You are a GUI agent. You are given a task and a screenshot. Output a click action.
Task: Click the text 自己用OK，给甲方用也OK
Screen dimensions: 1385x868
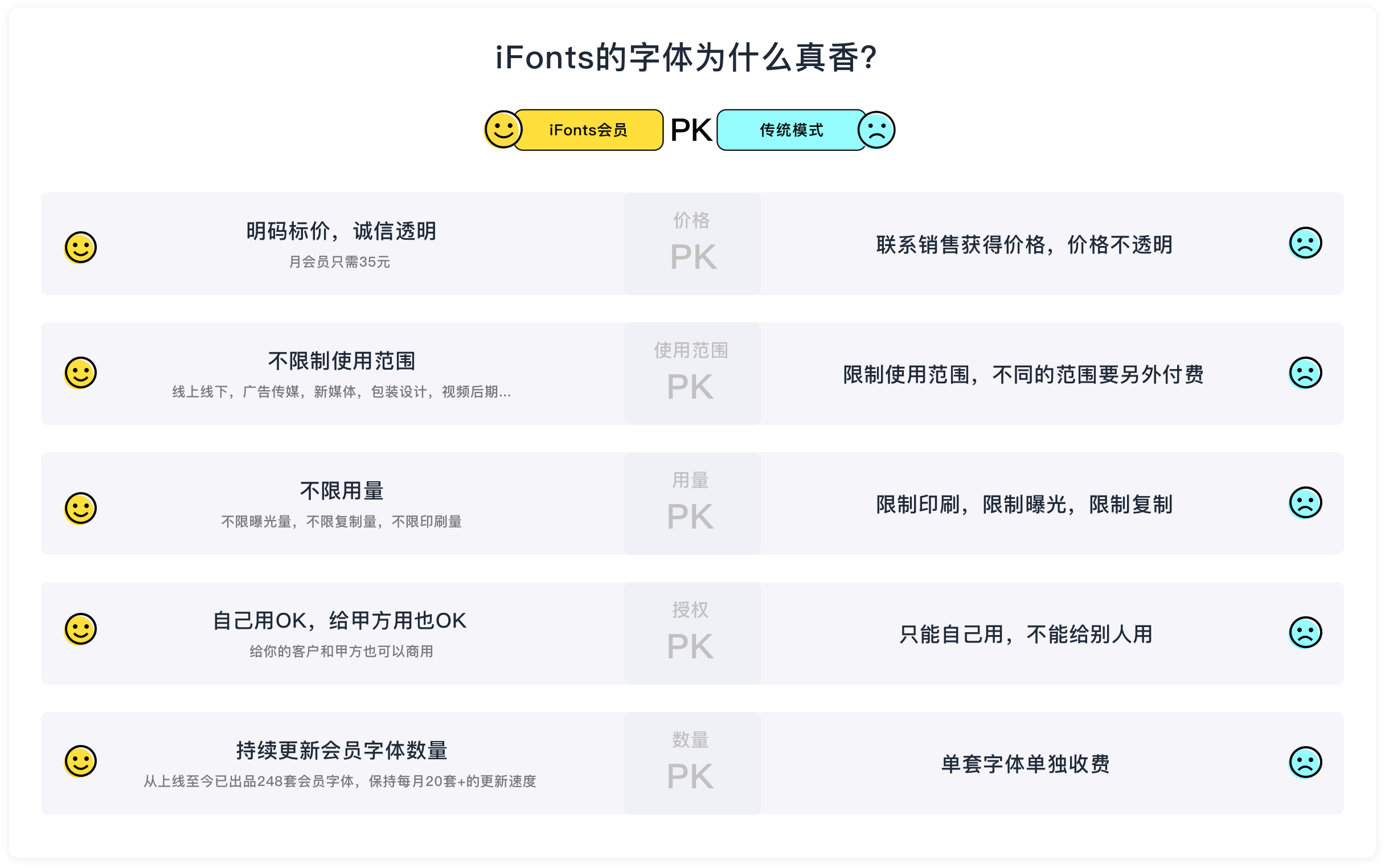[x=339, y=621]
